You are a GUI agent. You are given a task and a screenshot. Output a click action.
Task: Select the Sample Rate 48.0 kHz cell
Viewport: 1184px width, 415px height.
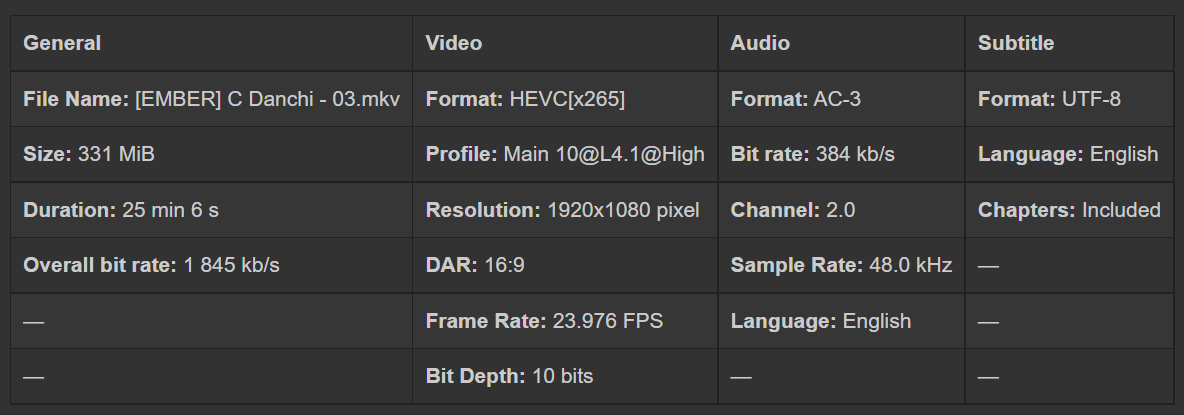tap(841, 265)
